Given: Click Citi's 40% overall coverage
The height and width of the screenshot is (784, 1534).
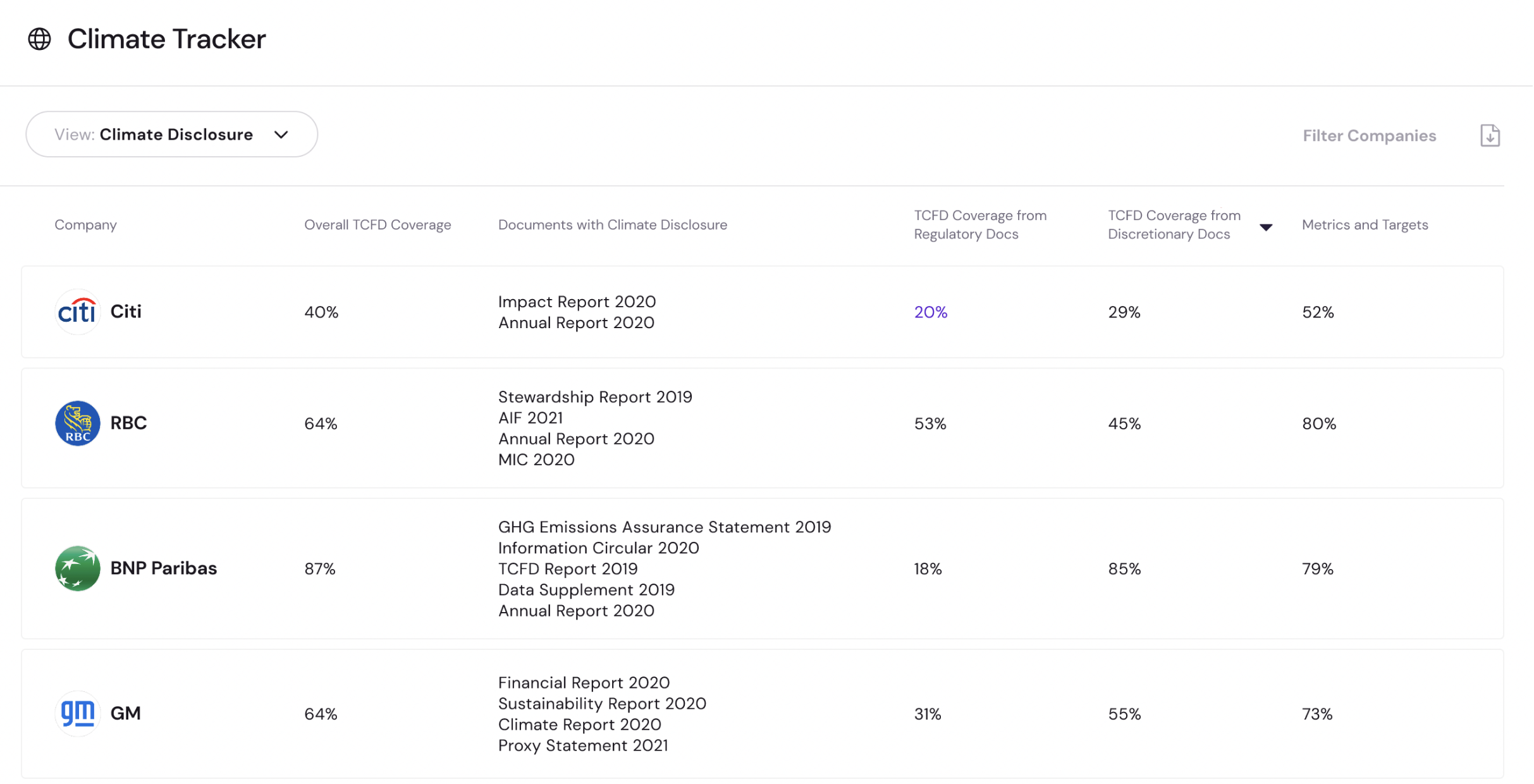Looking at the screenshot, I should pyautogui.click(x=321, y=312).
